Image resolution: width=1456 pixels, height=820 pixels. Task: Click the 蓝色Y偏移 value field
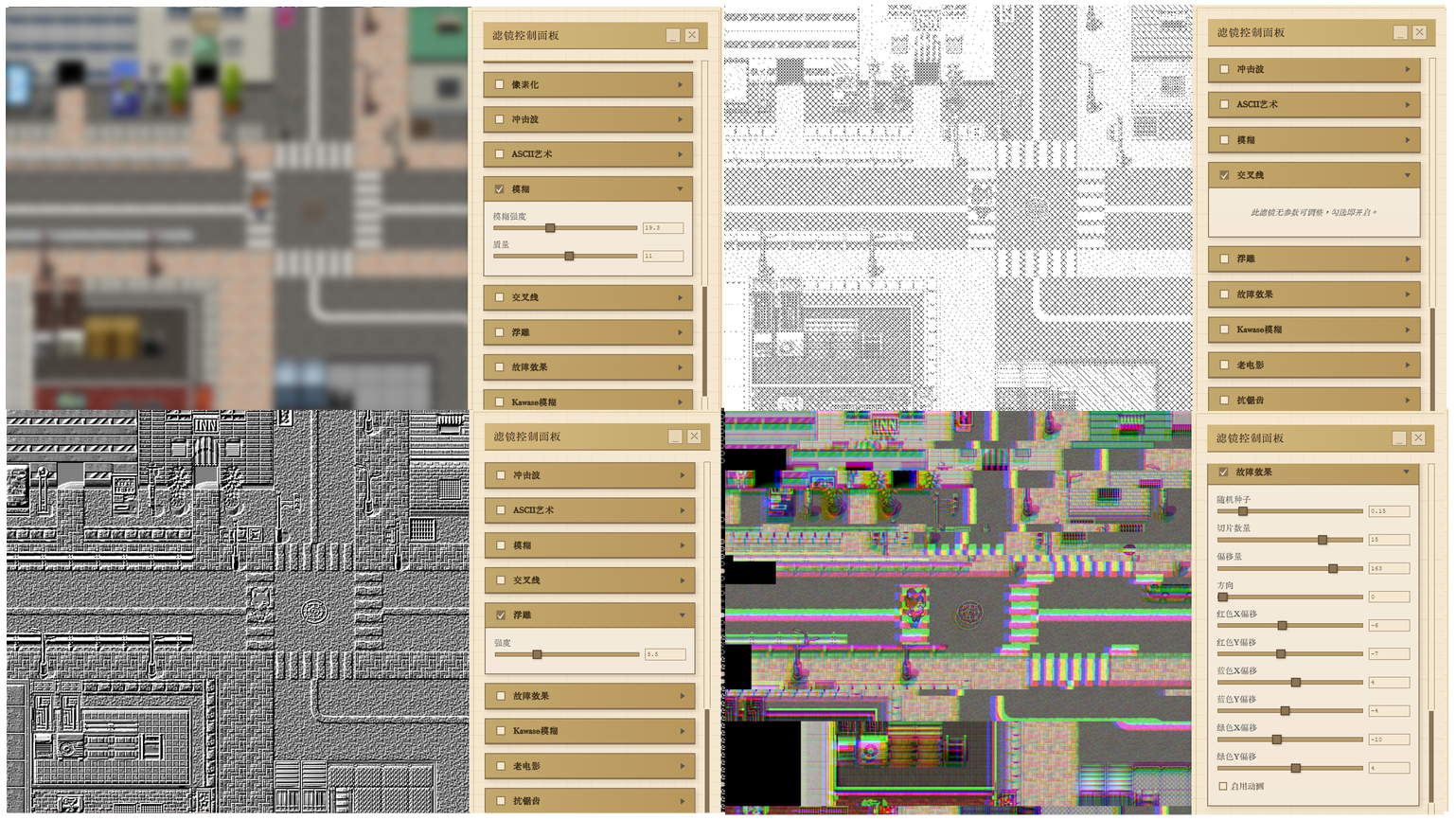click(1389, 710)
